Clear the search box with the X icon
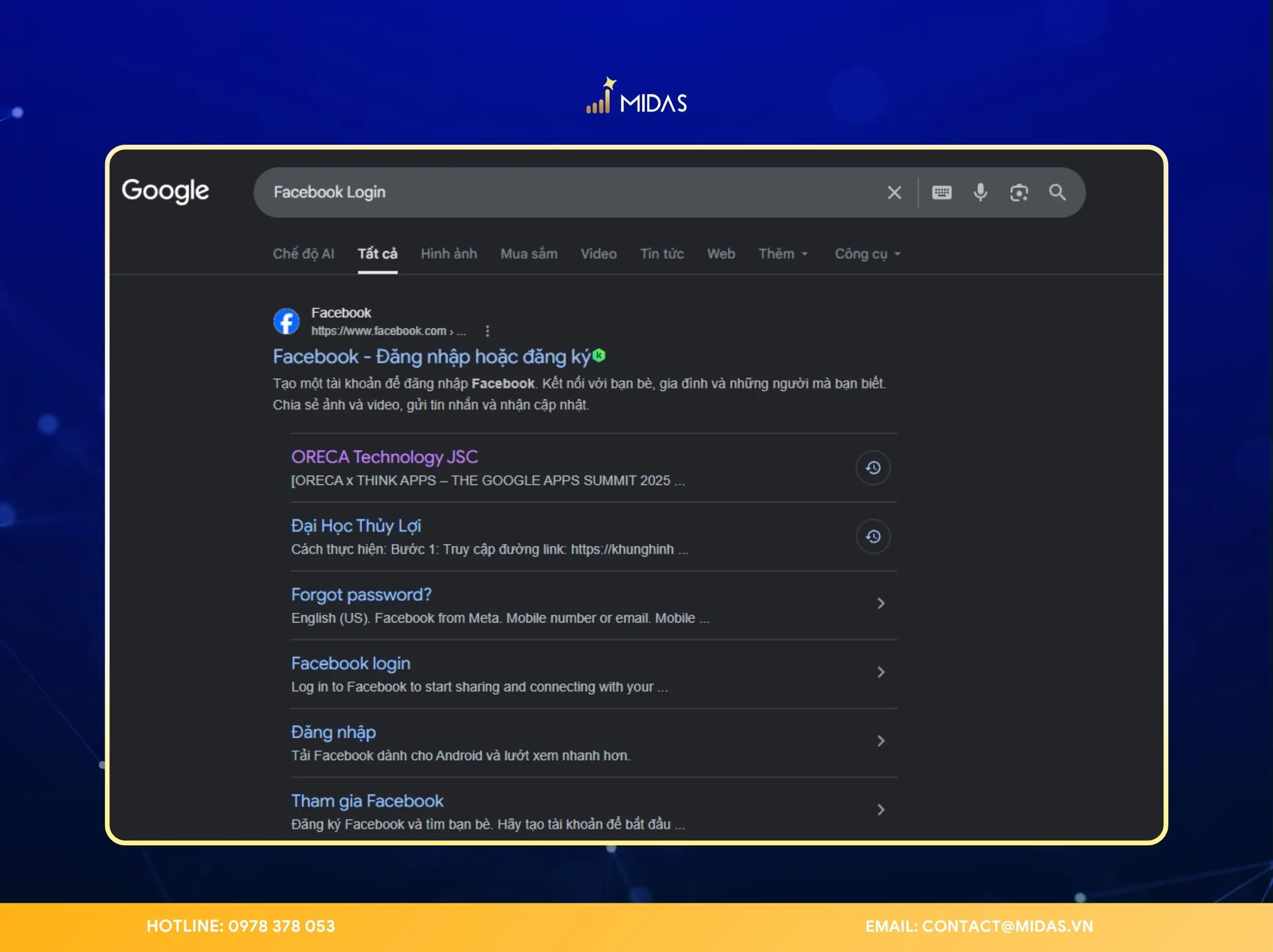 click(894, 193)
